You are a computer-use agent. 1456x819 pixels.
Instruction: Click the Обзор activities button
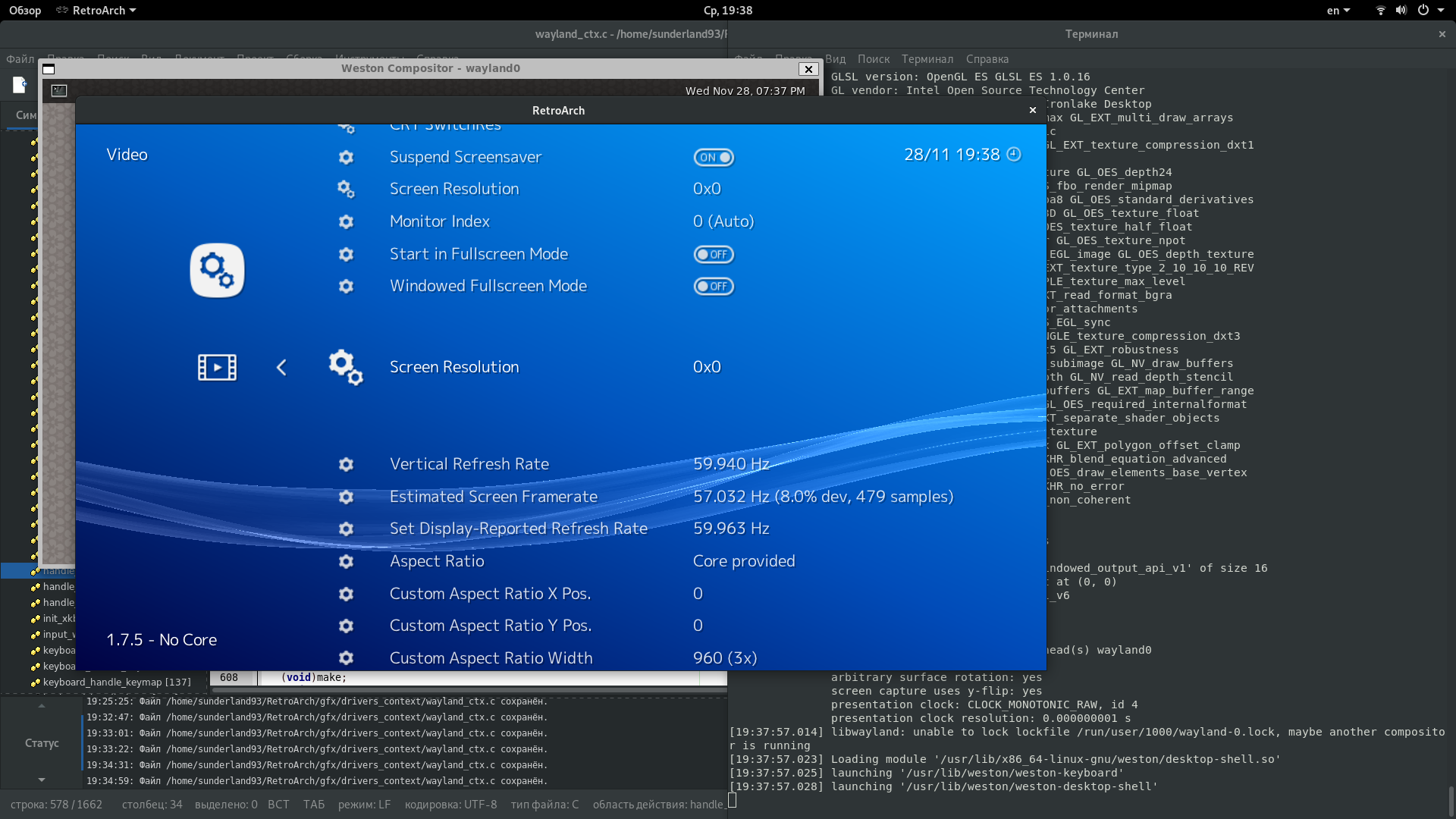pyautogui.click(x=25, y=11)
